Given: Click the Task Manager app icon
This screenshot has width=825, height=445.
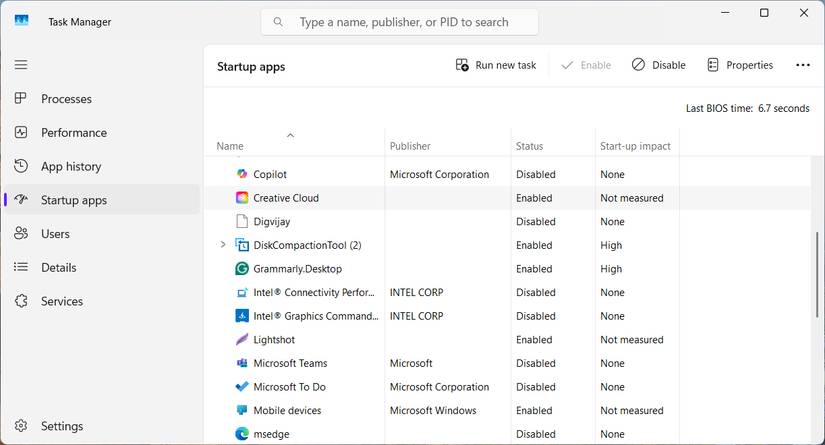Looking at the screenshot, I should pos(22,21).
